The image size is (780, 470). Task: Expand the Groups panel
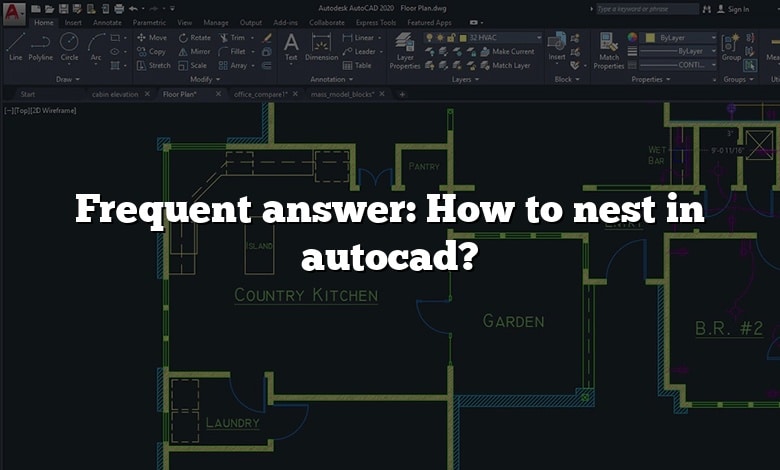pos(738,79)
